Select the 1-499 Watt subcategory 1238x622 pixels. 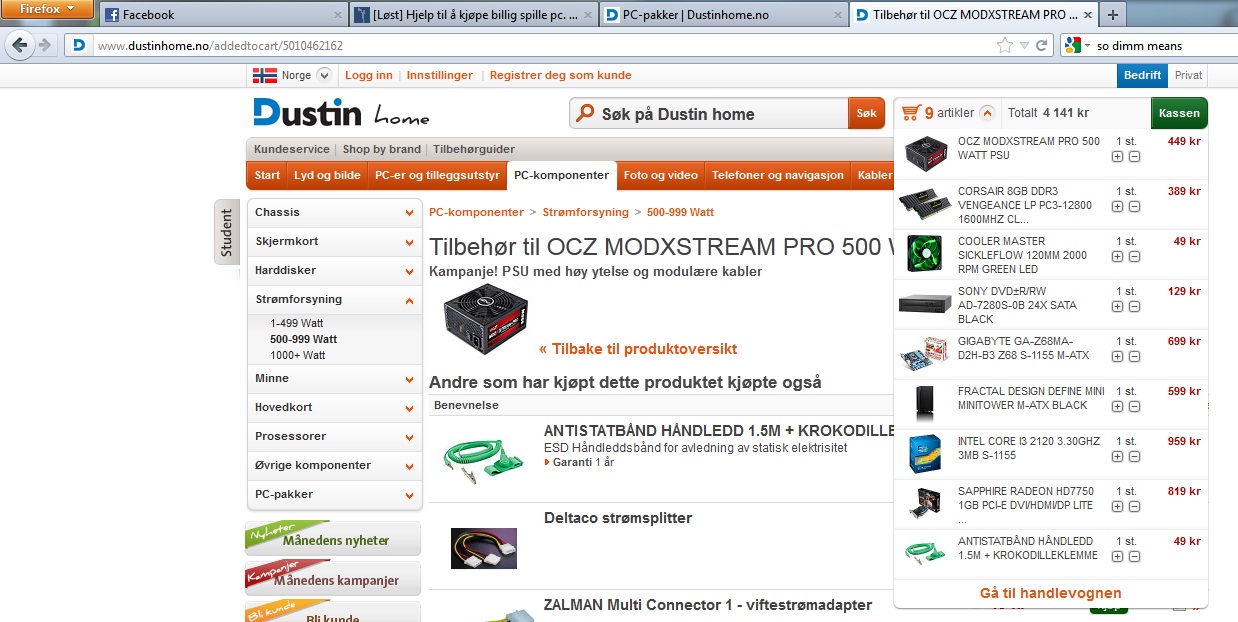click(x=297, y=323)
